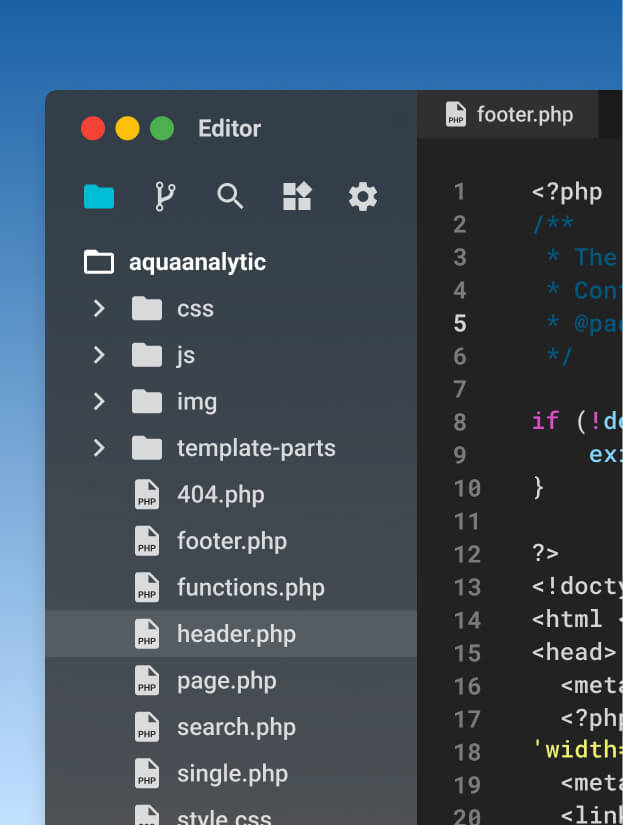The image size is (623, 825).
Task: Switch to the footer.php editor tab
Action: (x=508, y=114)
